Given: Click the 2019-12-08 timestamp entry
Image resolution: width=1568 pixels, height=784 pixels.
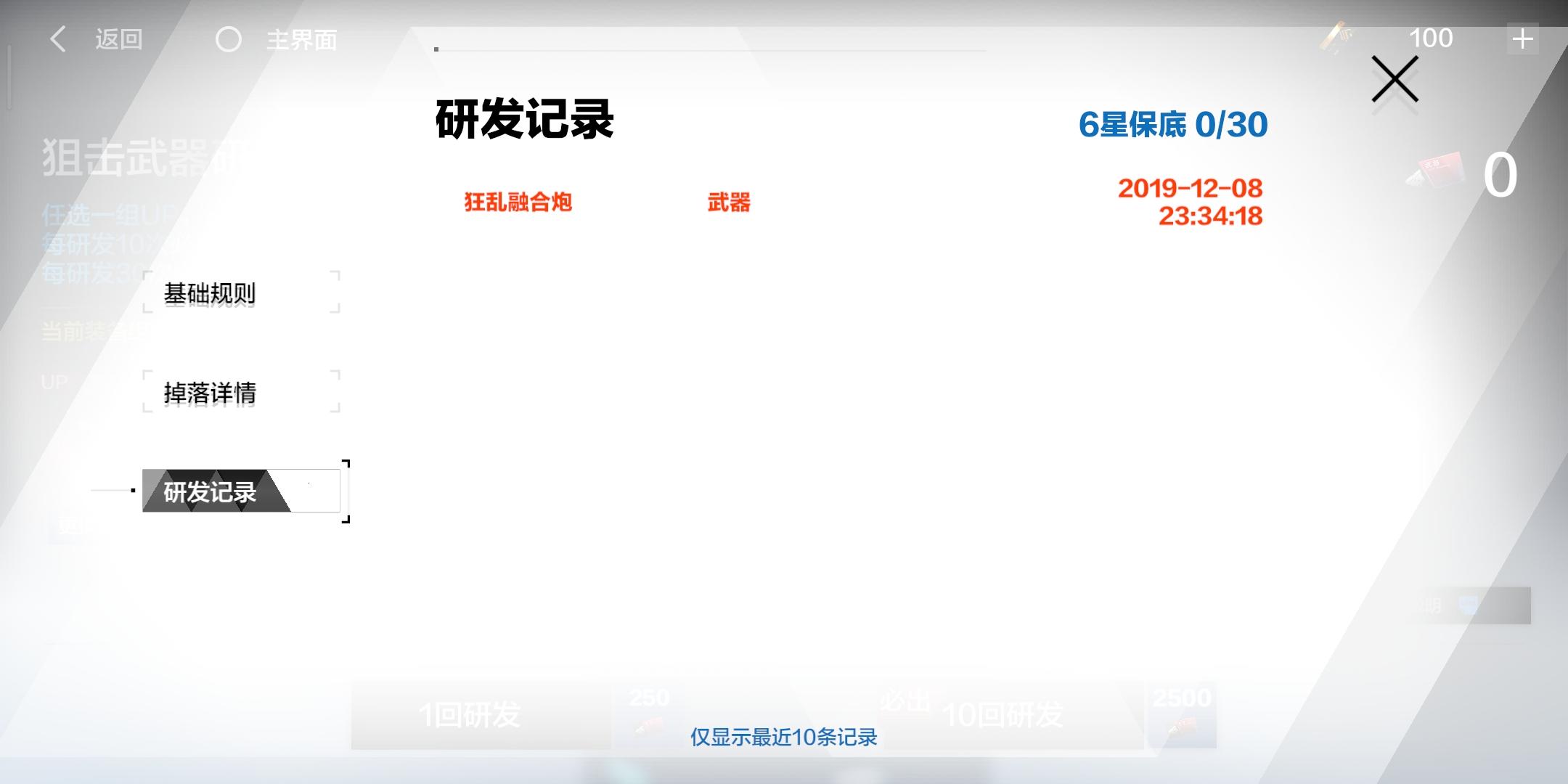Looking at the screenshot, I should pyautogui.click(x=1191, y=202).
